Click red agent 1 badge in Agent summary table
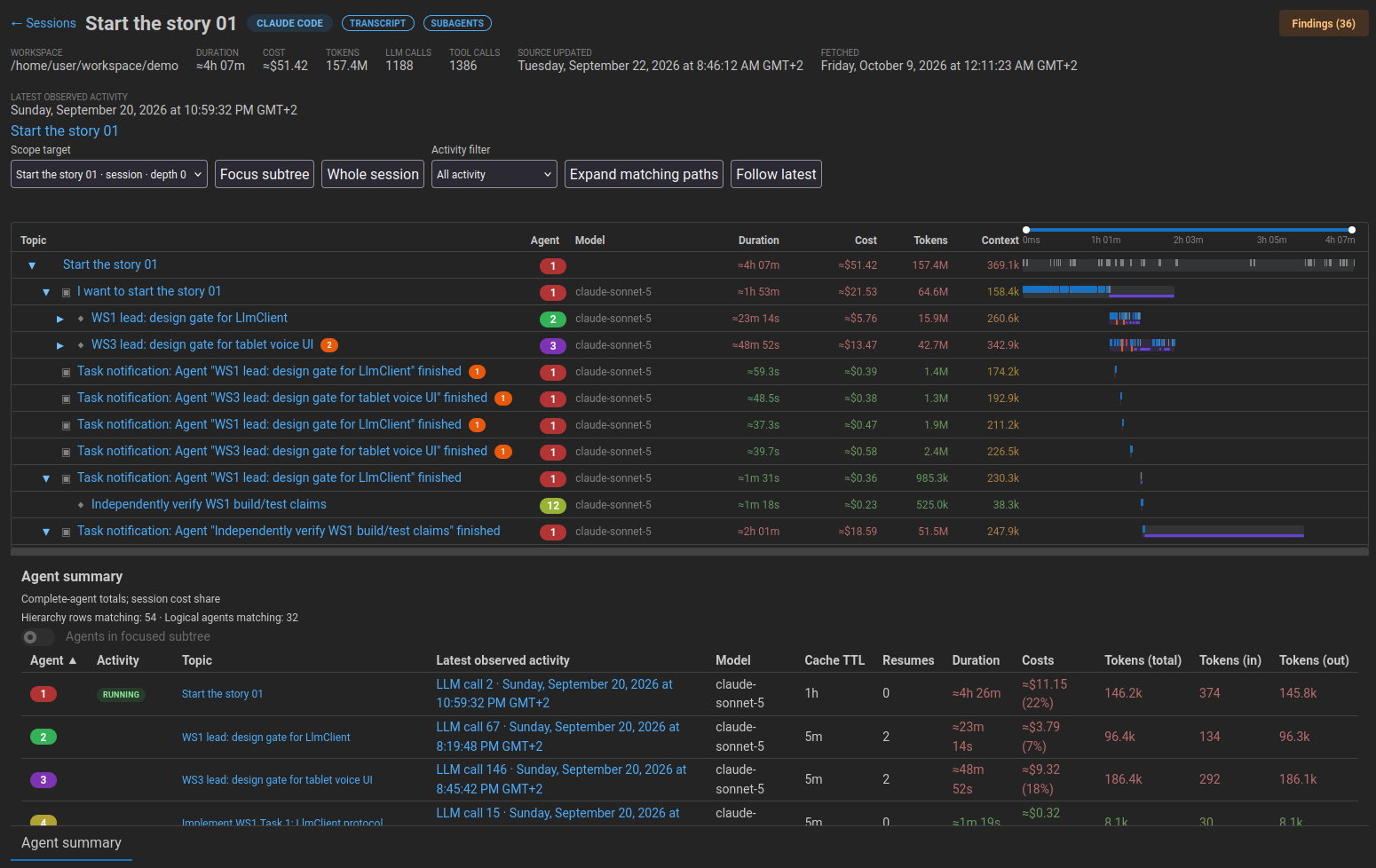The image size is (1376, 868). point(43,694)
